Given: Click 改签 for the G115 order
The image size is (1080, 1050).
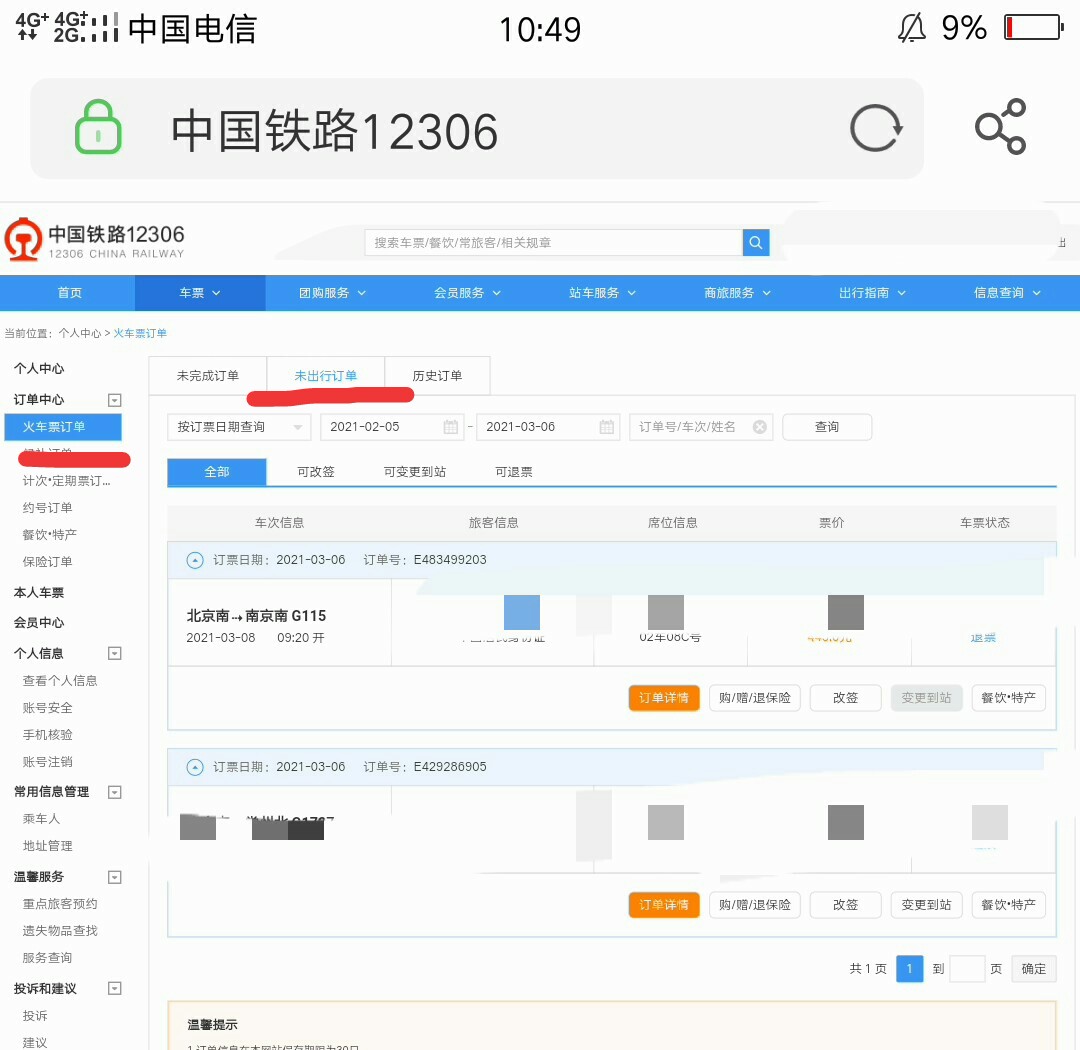Looking at the screenshot, I should pyautogui.click(x=845, y=698).
